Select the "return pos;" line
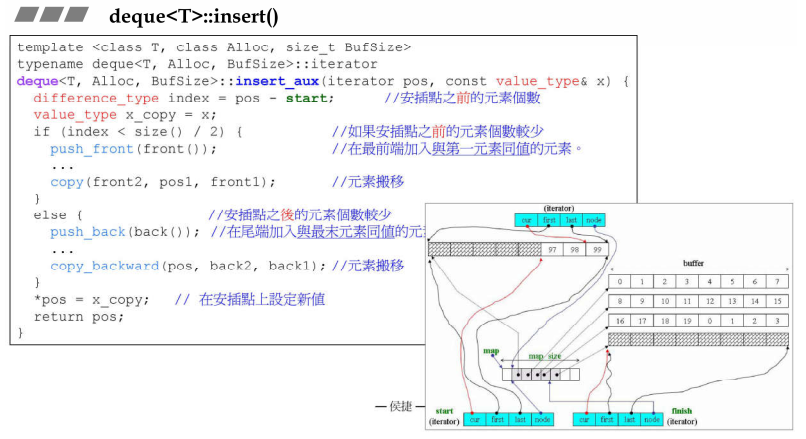Viewport: 806px width, 439px height. [79, 317]
